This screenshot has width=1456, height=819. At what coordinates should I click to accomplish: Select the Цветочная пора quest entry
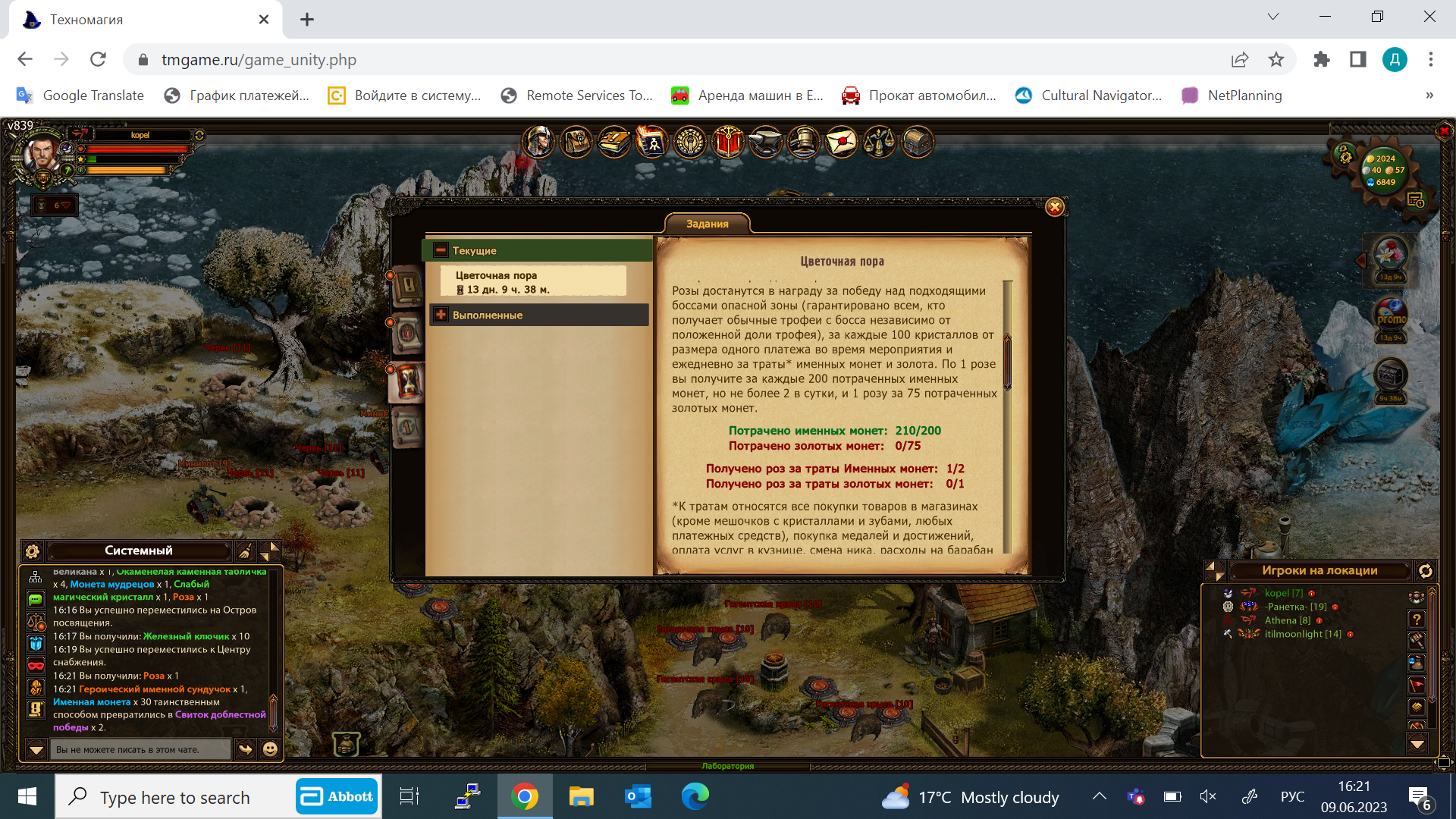pyautogui.click(x=533, y=282)
